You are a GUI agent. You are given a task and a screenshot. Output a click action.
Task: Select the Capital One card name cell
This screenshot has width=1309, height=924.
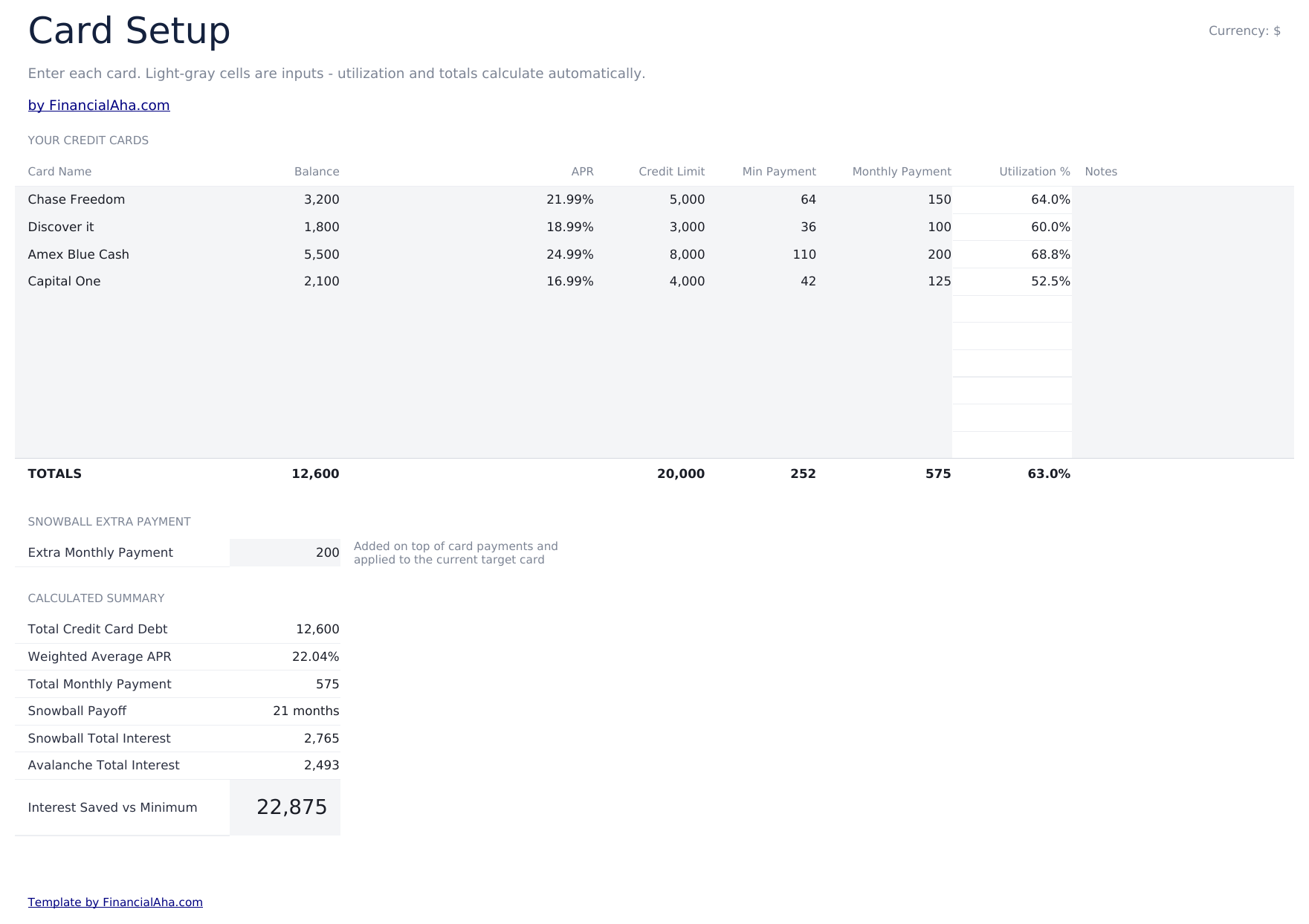[x=122, y=282]
